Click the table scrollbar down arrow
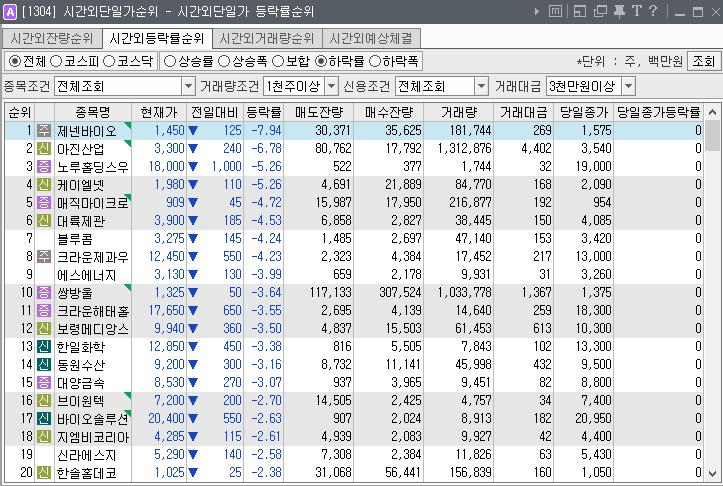723x486 pixels. pyautogui.click(x=712, y=474)
